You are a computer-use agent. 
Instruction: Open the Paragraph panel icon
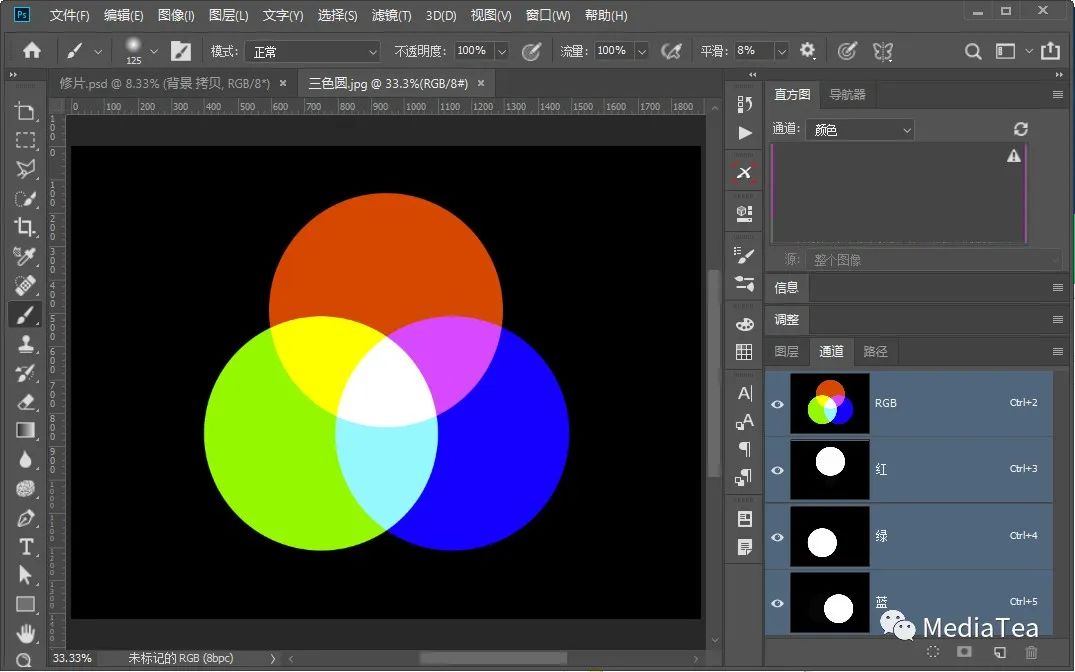[x=744, y=449]
